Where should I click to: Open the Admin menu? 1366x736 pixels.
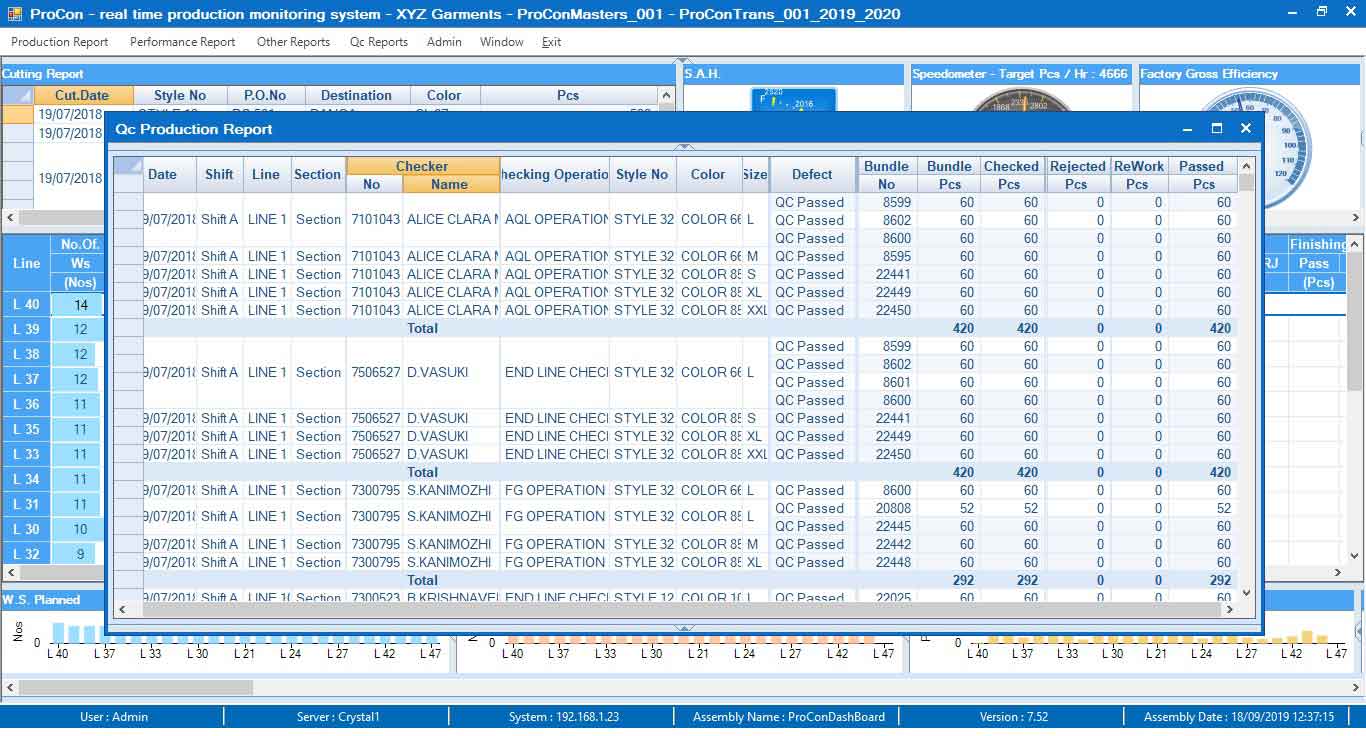tap(444, 42)
